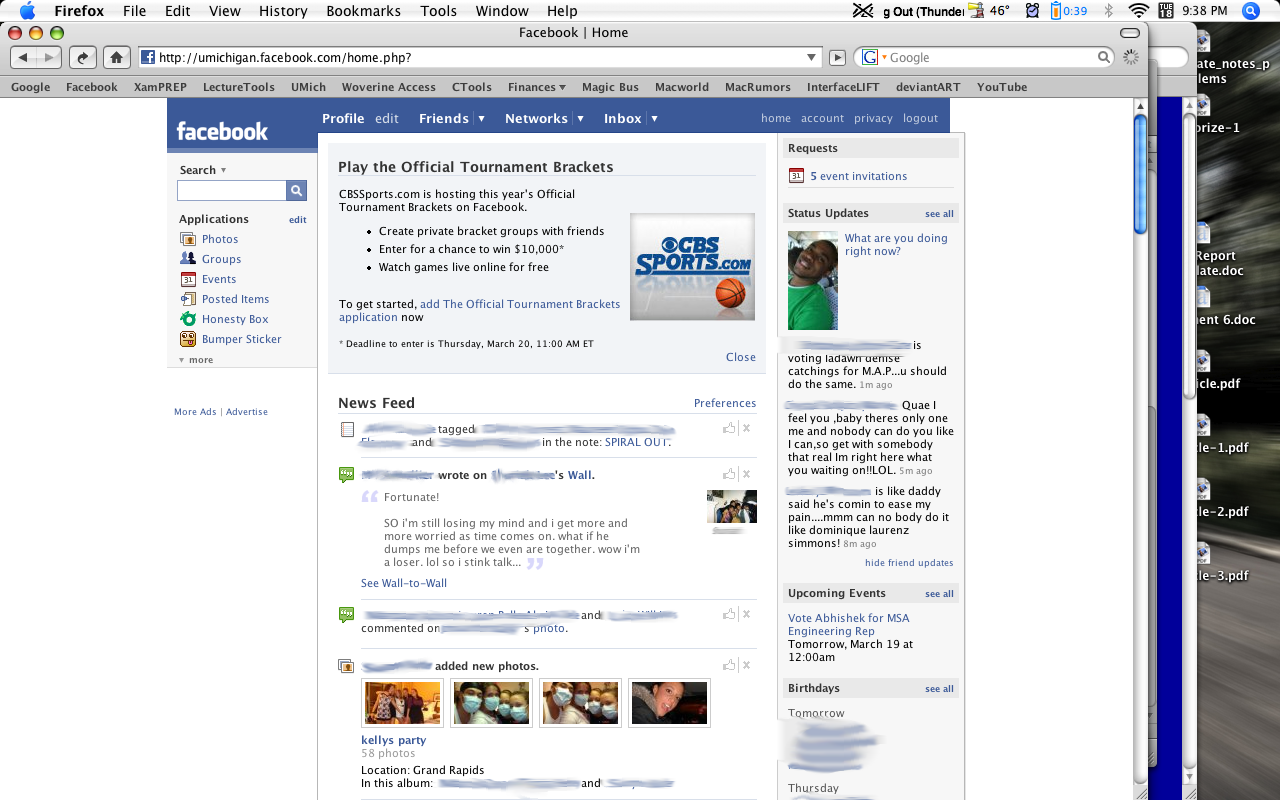Click the edit link next to Applications
1280x800 pixels.
[298, 219]
